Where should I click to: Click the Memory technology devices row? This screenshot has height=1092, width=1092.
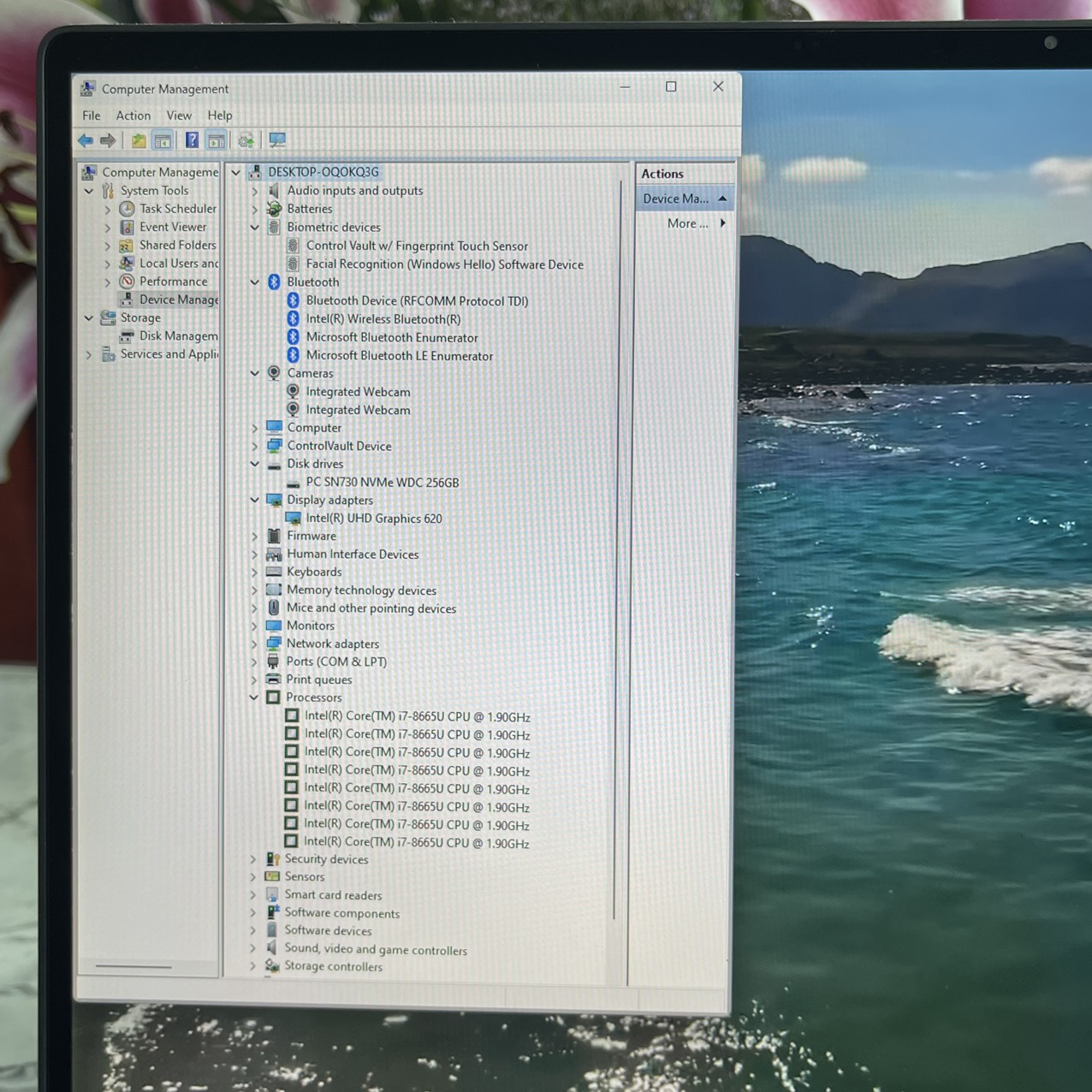click(x=361, y=591)
